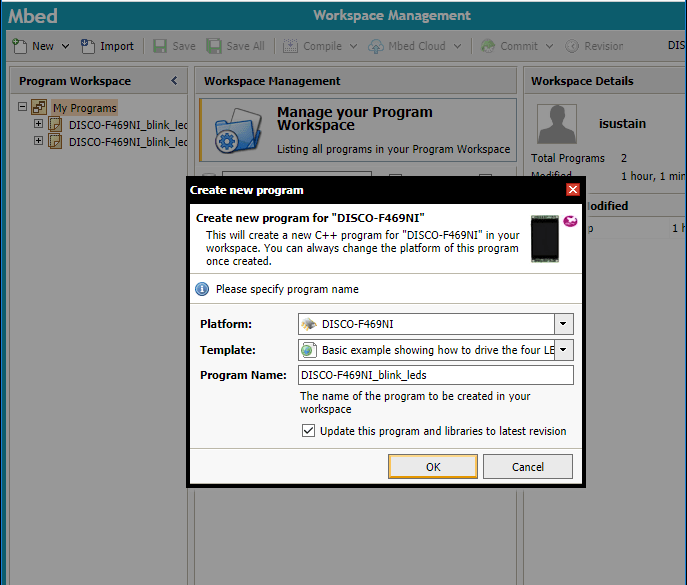Click the Cancel button
This screenshot has width=687, height=585.
coord(528,467)
